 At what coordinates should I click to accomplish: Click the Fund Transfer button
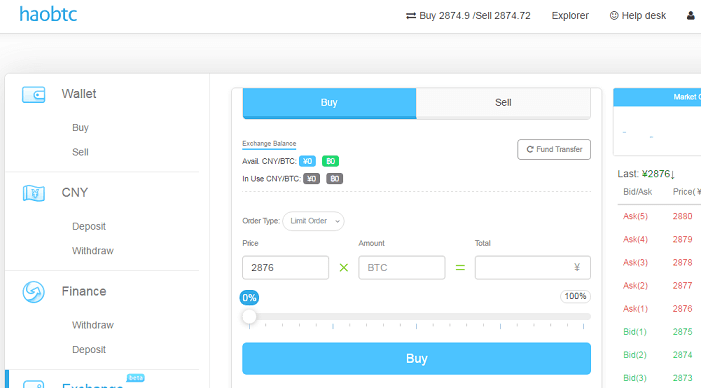[x=554, y=149]
